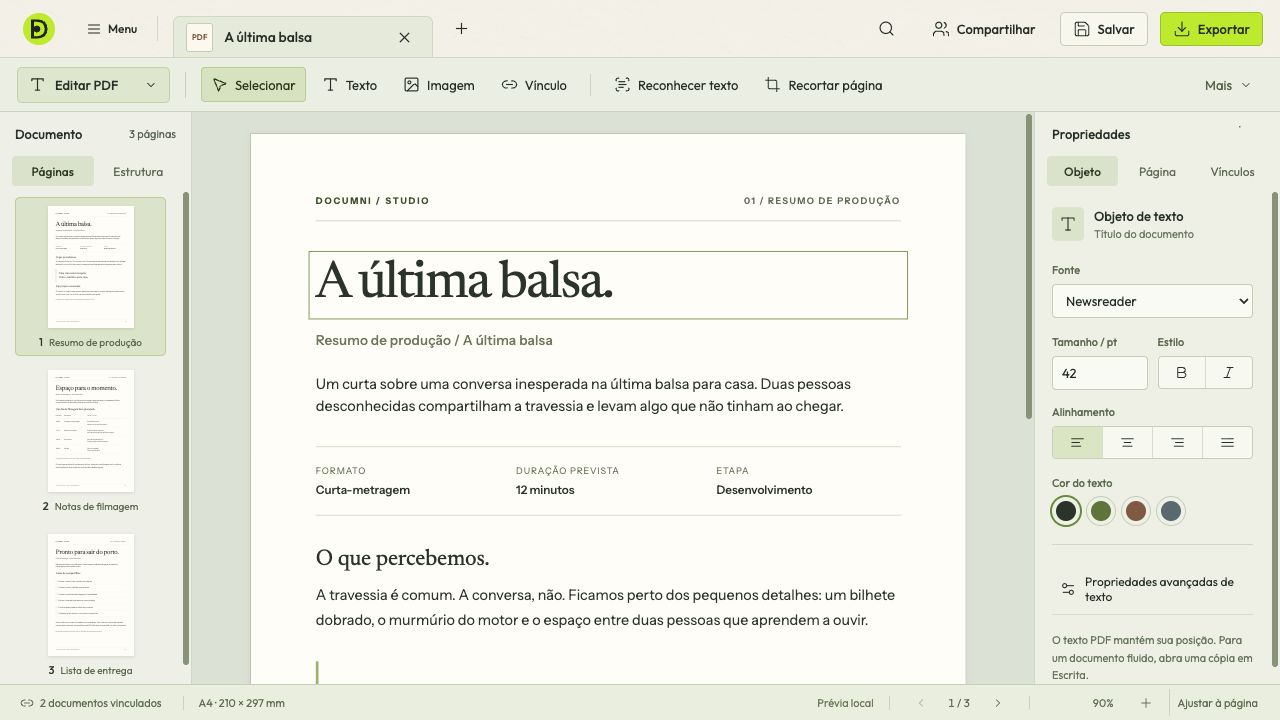Screen dimensions: 1280x720
Task: Toggle italic style for the title
Action: [x=1228, y=373]
